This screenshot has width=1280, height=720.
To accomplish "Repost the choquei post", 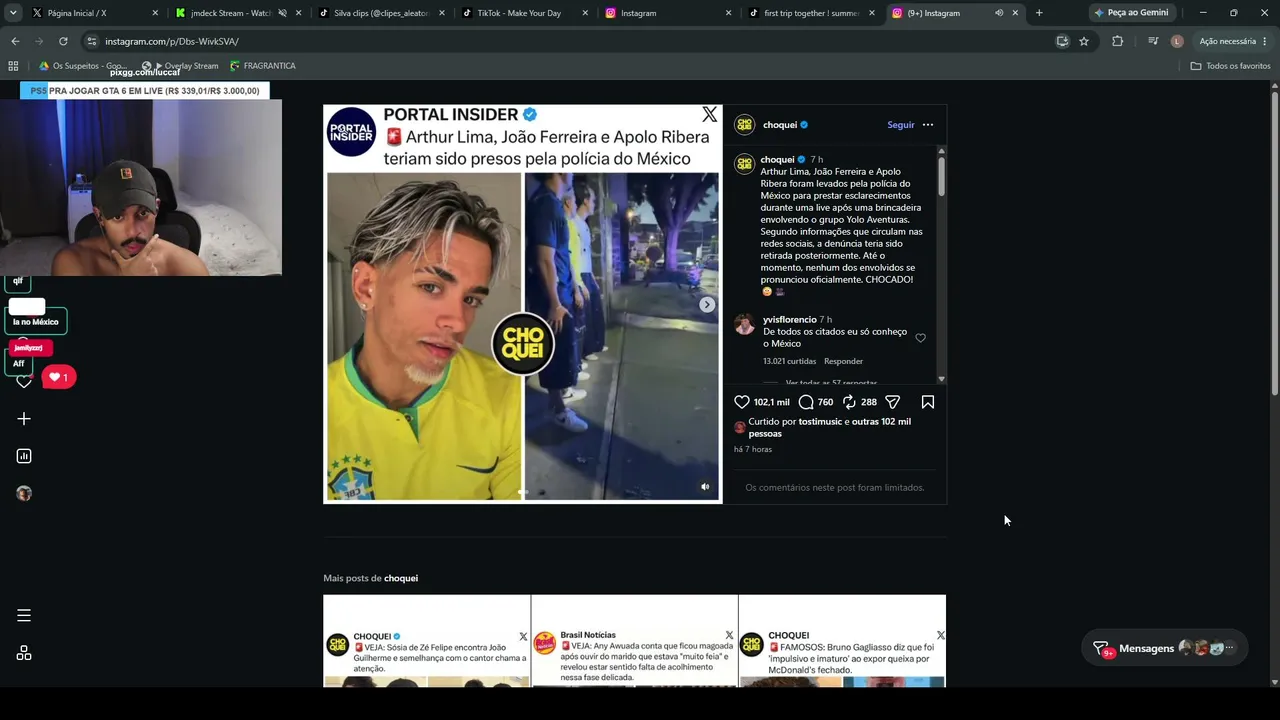I will [849, 402].
